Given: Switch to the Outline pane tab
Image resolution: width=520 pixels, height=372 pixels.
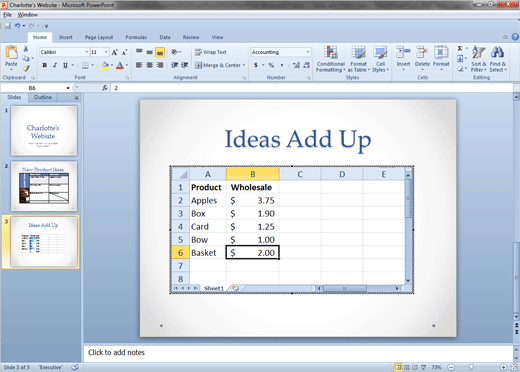Looking at the screenshot, I should pyautogui.click(x=43, y=97).
